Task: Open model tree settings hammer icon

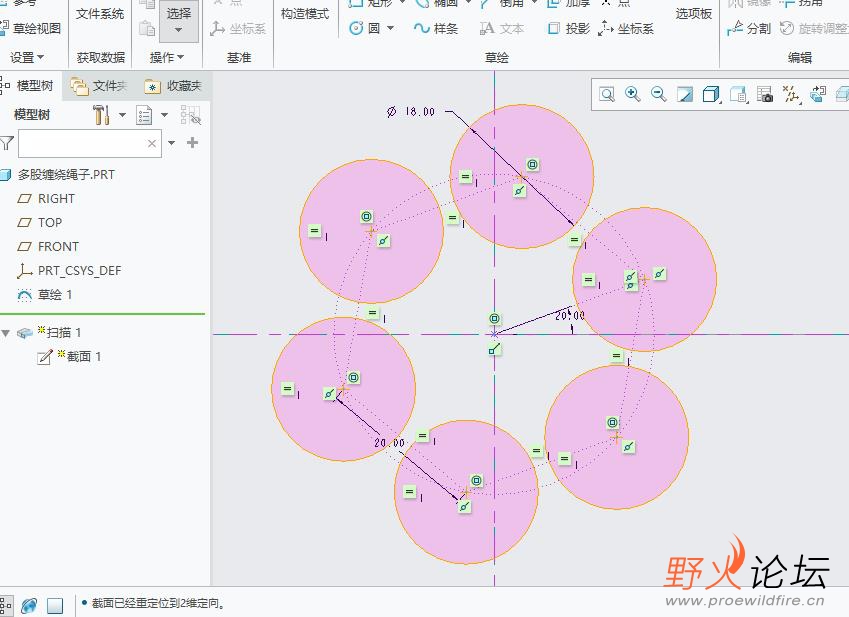Action: pos(101,115)
